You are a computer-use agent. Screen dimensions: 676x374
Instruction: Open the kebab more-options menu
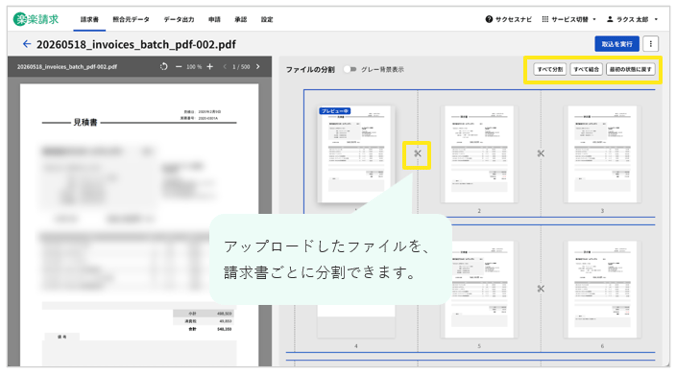click(x=651, y=44)
